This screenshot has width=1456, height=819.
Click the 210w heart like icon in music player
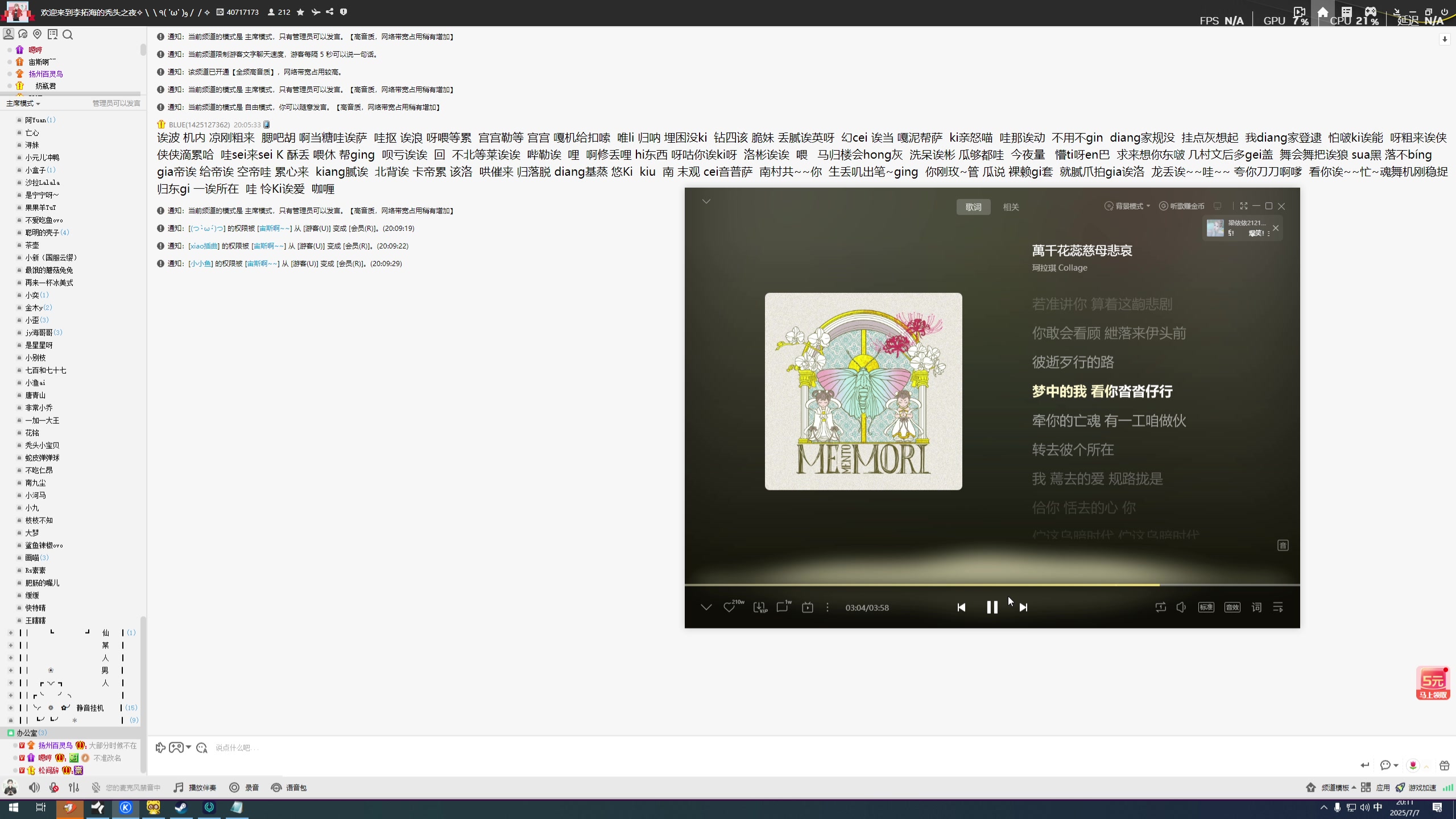(733, 606)
